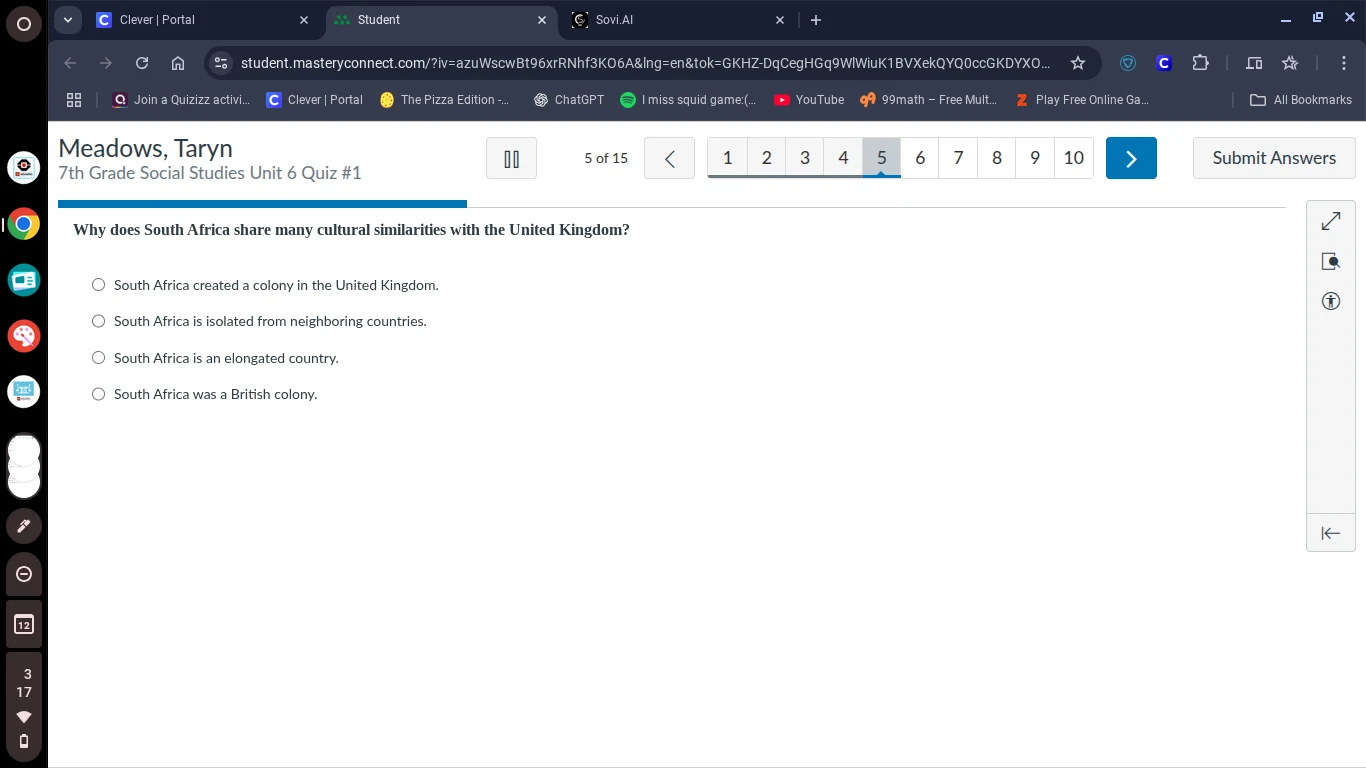Viewport: 1366px width, 768px height.
Task: Switch to the Sovi.AI tab
Action: coord(670,20)
